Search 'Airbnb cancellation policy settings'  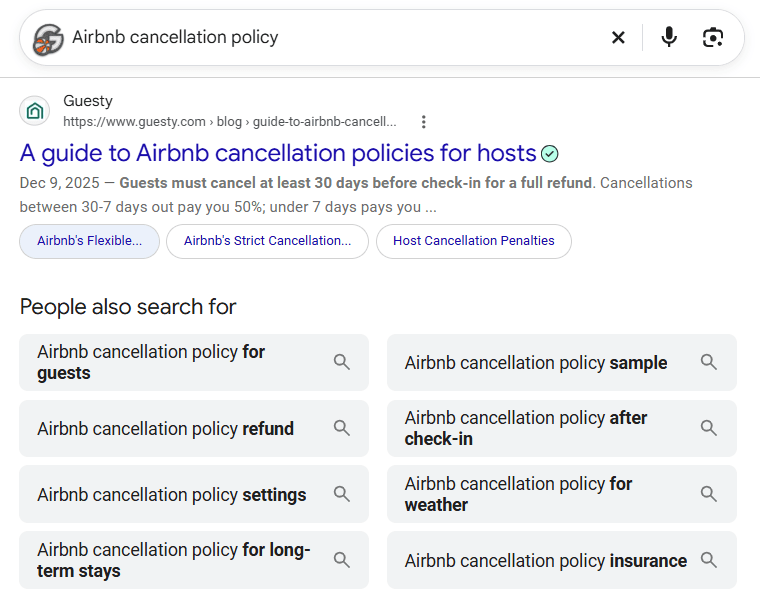coord(194,494)
